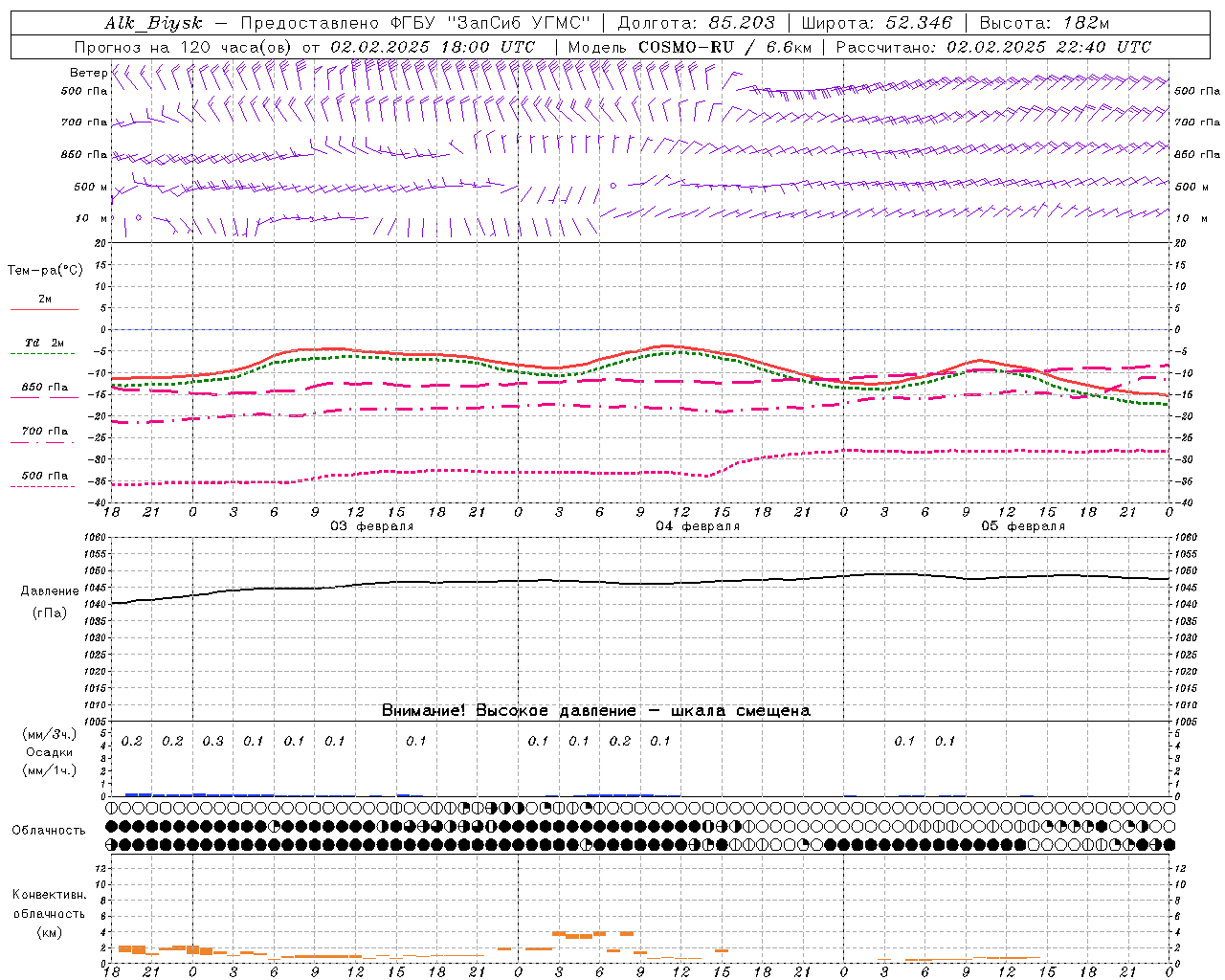
Task: Click the "850 гПа" temperature legend entry
Action: (x=45, y=388)
